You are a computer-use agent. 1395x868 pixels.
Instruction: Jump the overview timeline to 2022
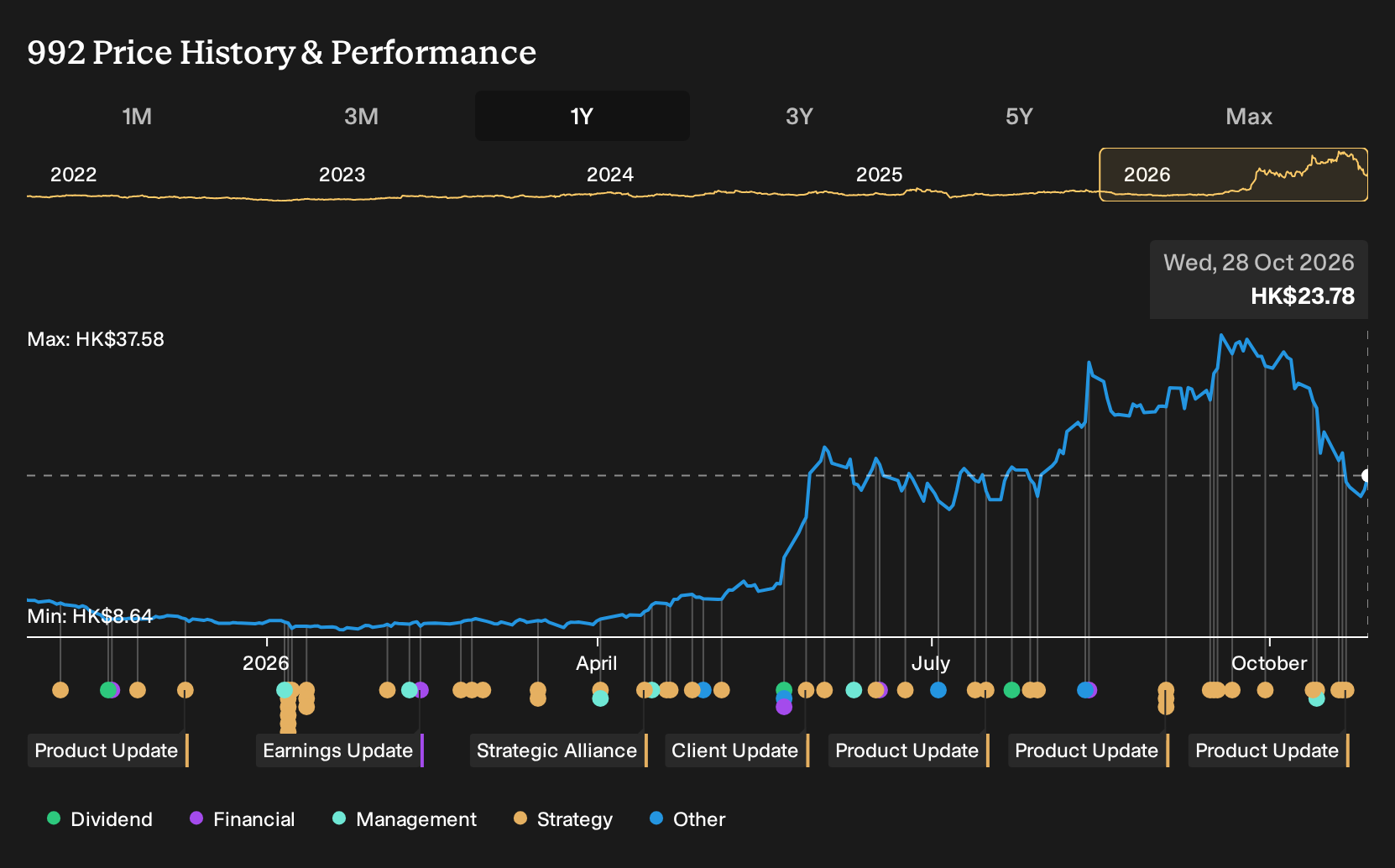[74, 175]
